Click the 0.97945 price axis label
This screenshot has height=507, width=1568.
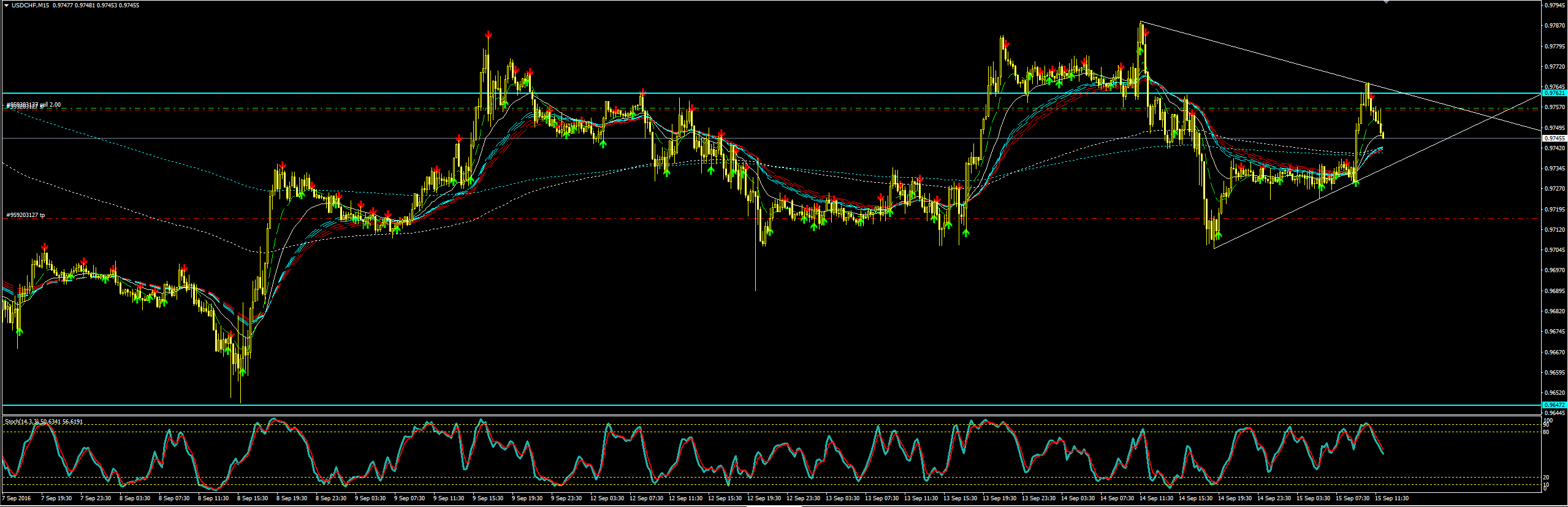[x=1555, y=6]
